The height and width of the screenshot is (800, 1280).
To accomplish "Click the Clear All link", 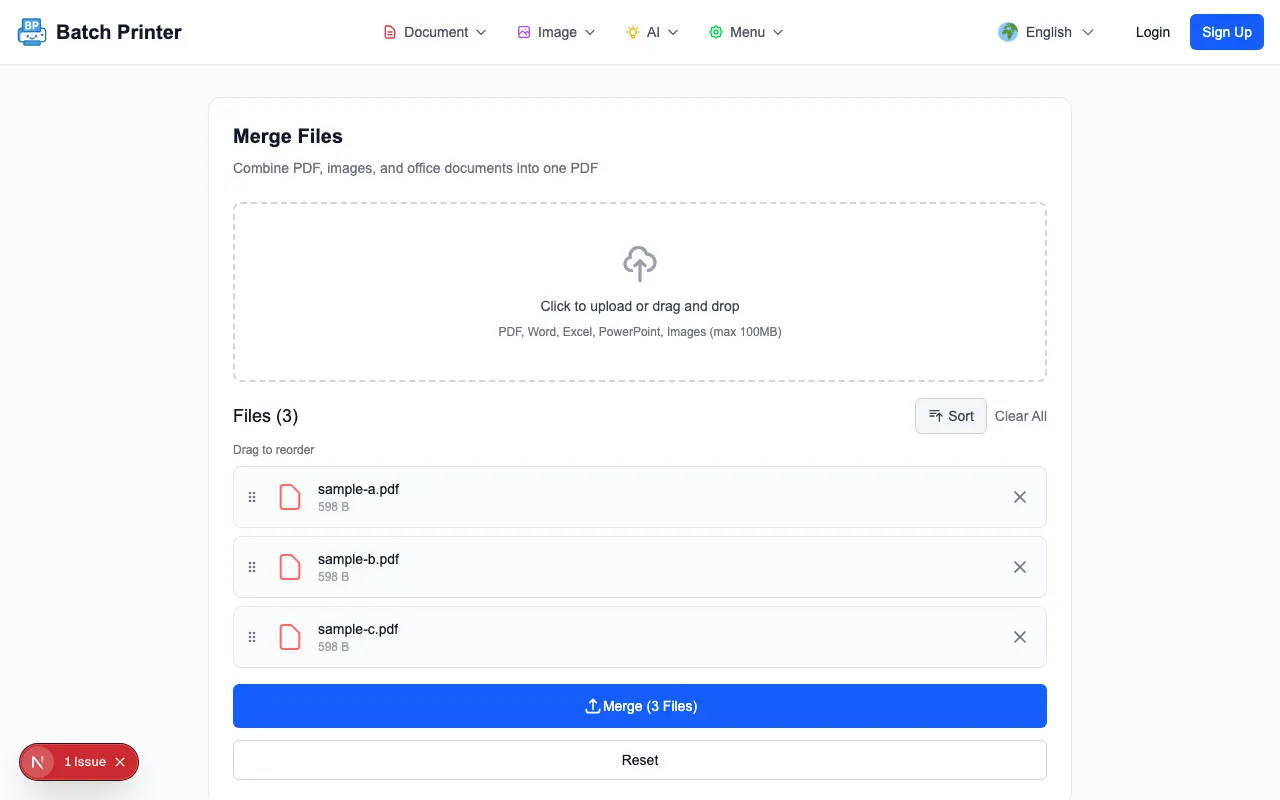I will [1021, 416].
